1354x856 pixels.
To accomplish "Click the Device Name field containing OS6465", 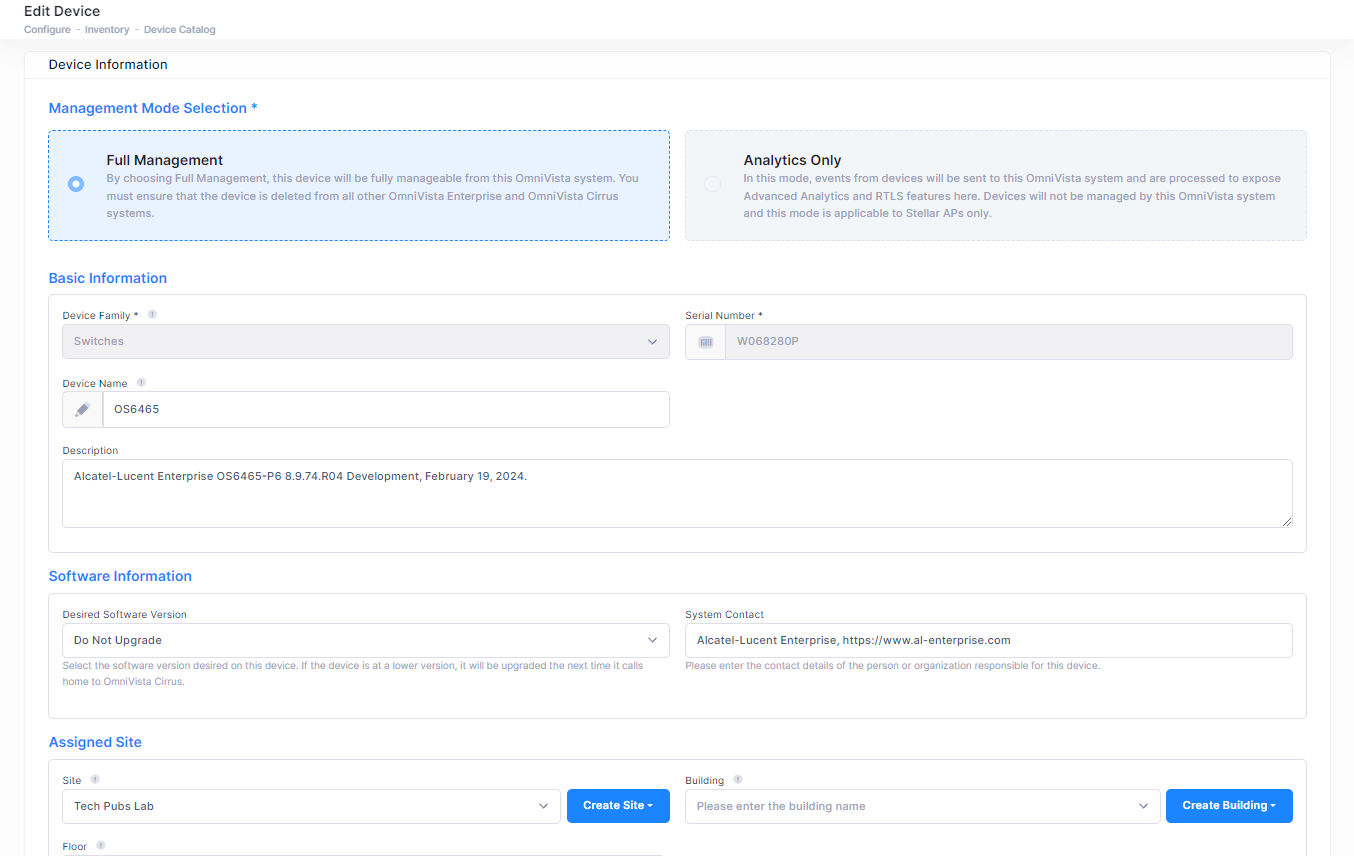I will tap(386, 409).
